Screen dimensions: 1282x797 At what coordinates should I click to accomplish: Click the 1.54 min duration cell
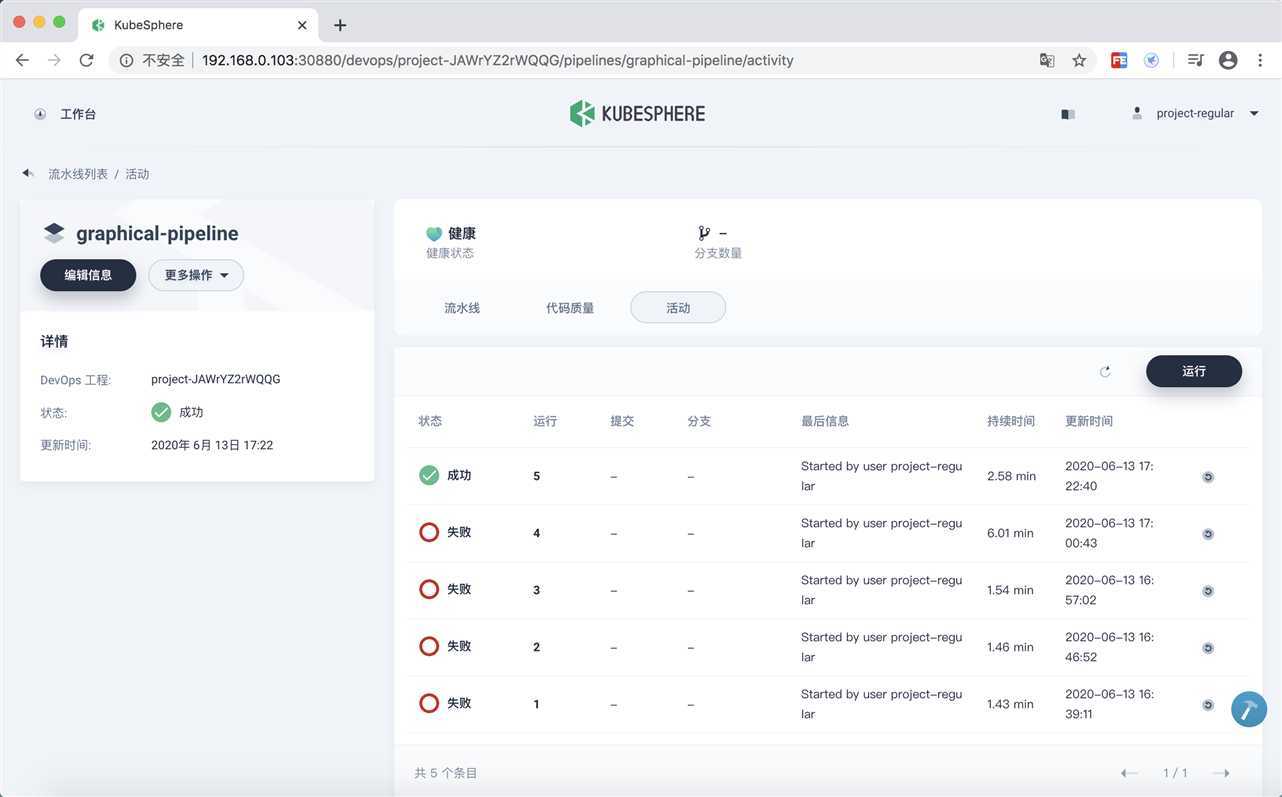click(x=1011, y=590)
